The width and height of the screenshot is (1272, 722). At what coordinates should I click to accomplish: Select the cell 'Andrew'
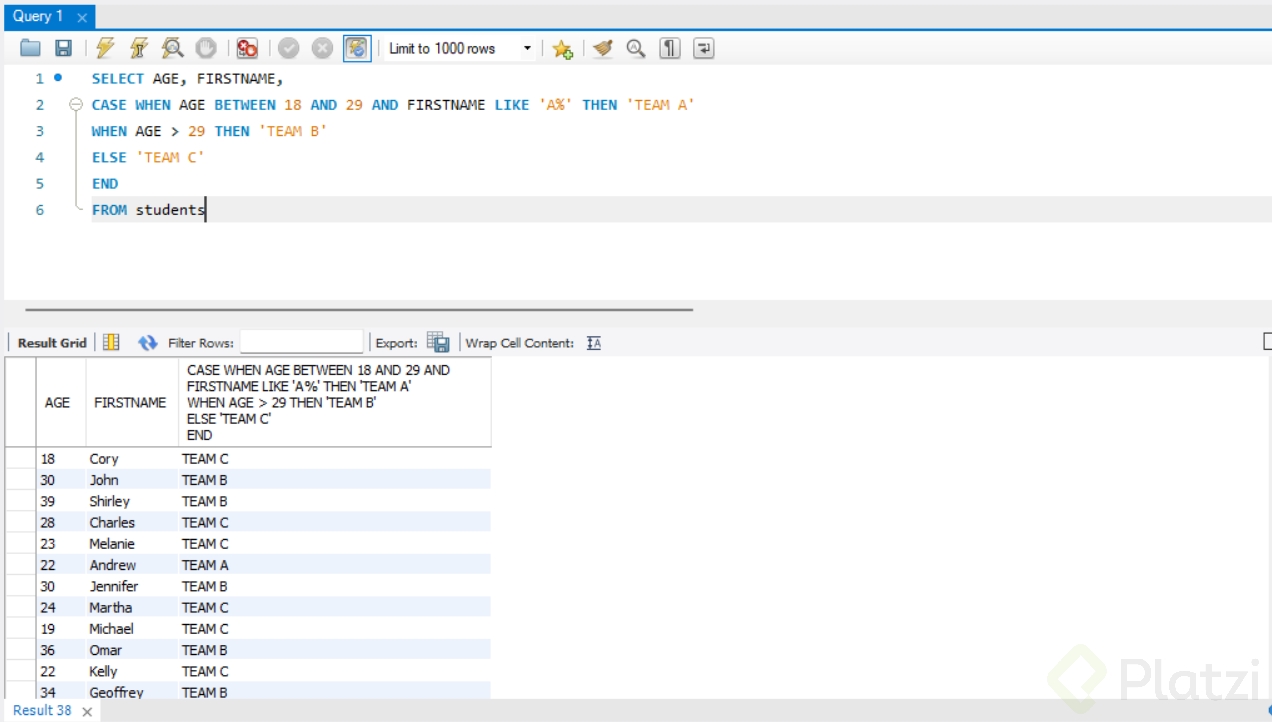click(132, 565)
